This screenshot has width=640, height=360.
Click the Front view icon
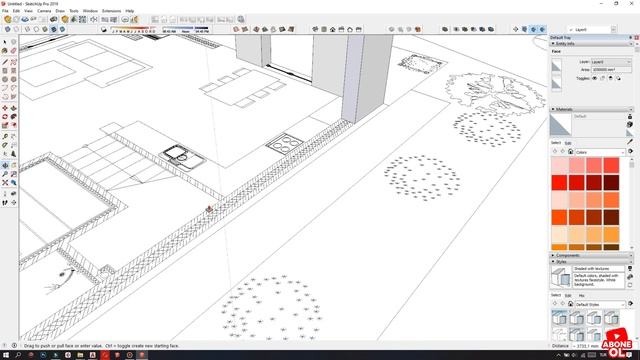(333, 29)
